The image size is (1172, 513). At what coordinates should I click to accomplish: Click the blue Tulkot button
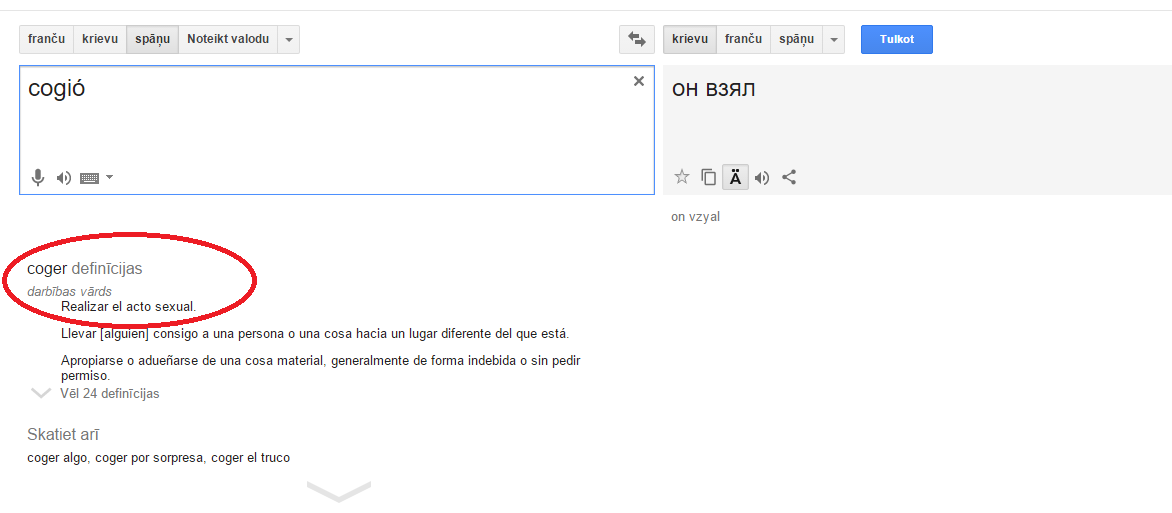(x=897, y=40)
